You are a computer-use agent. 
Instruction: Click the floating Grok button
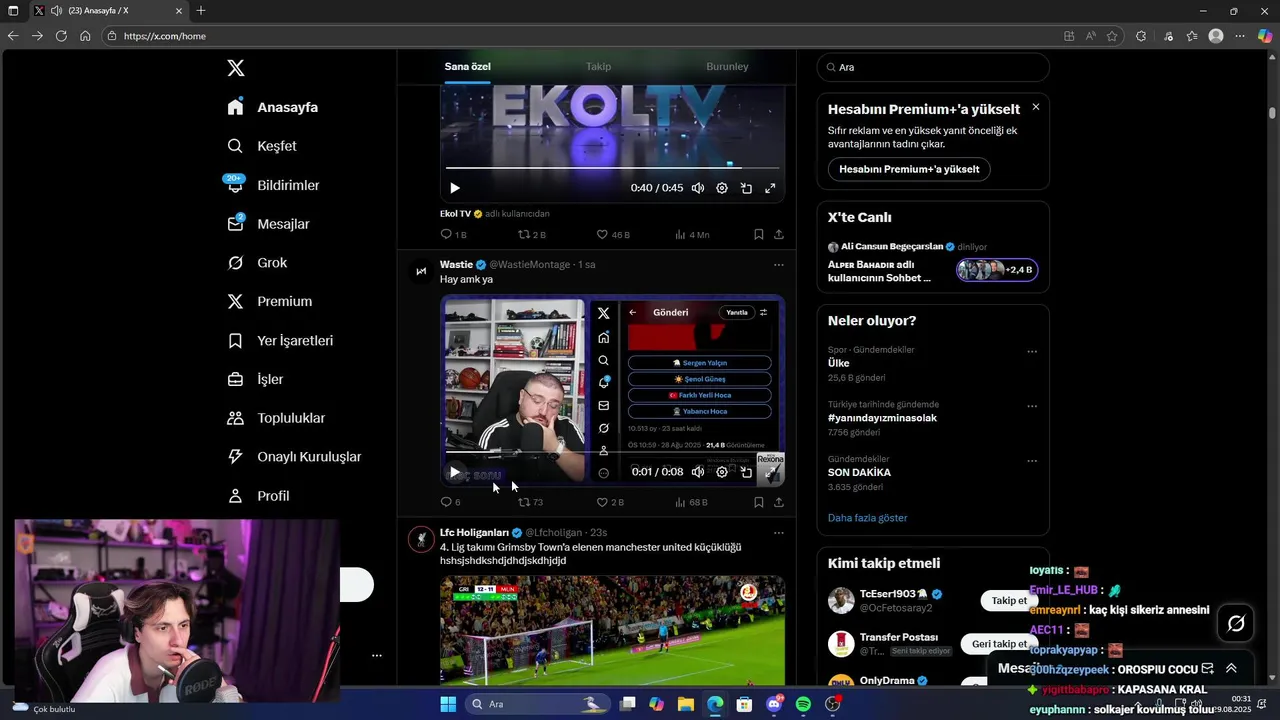click(x=1236, y=624)
